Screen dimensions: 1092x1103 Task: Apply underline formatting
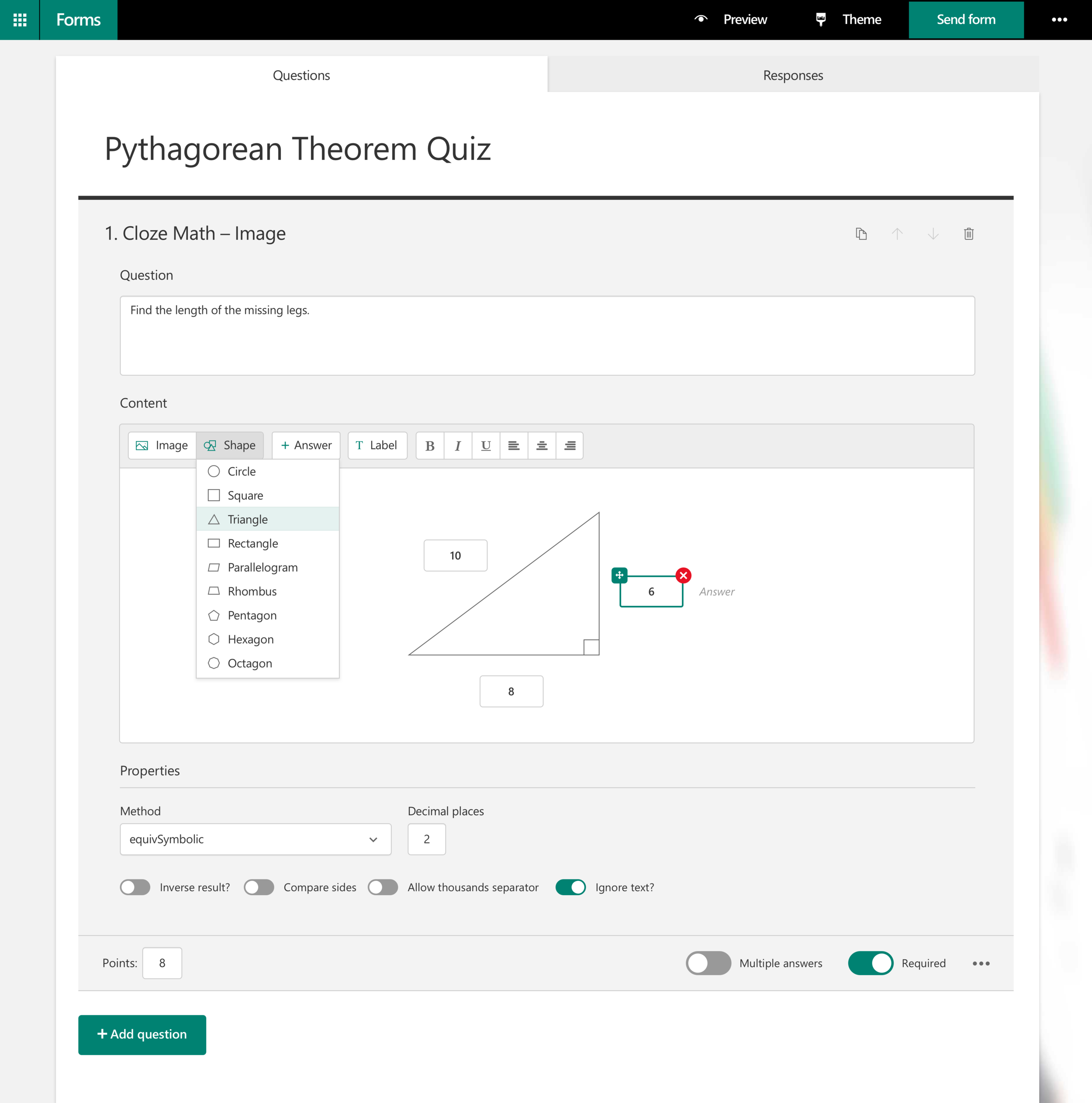click(x=485, y=445)
